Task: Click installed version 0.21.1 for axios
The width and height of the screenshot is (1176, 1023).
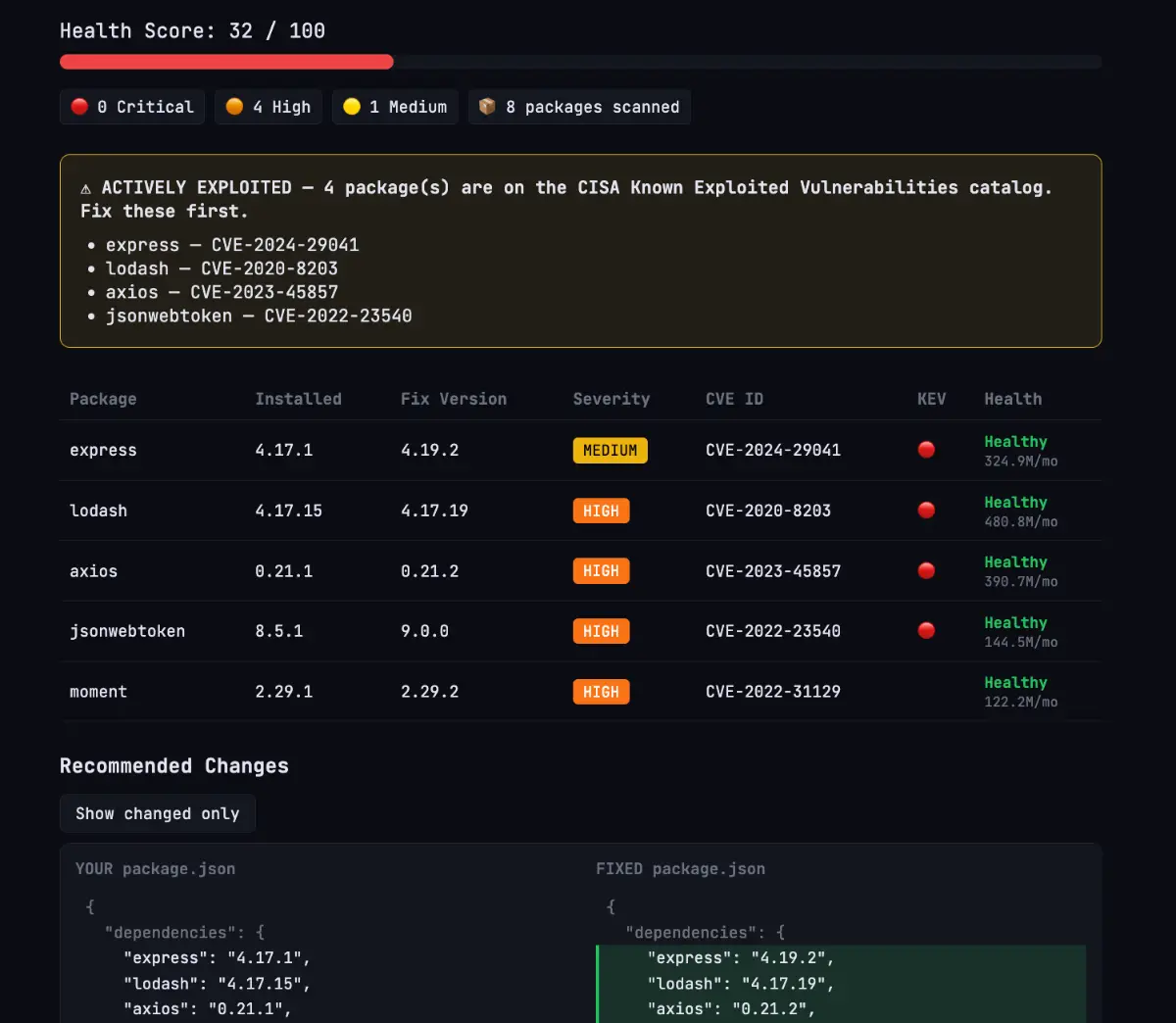Action: click(x=283, y=571)
